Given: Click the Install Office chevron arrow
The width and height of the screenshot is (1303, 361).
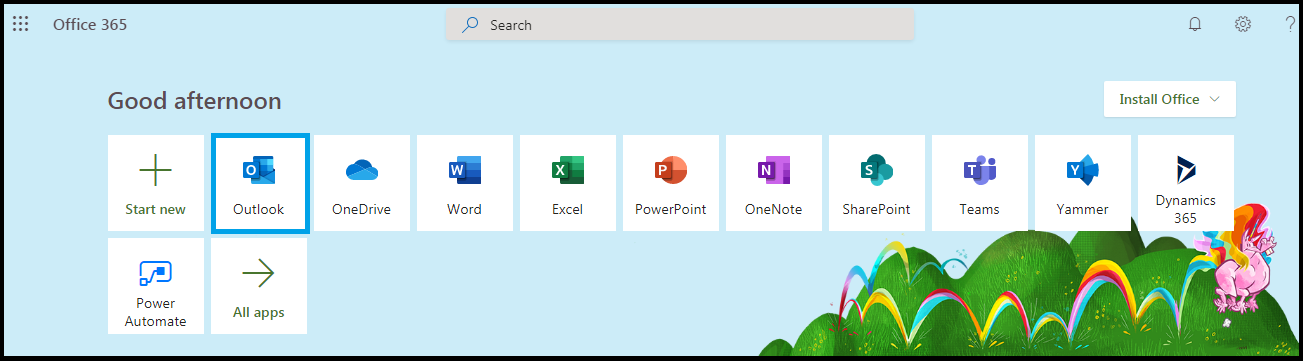Looking at the screenshot, I should 1214,99.
